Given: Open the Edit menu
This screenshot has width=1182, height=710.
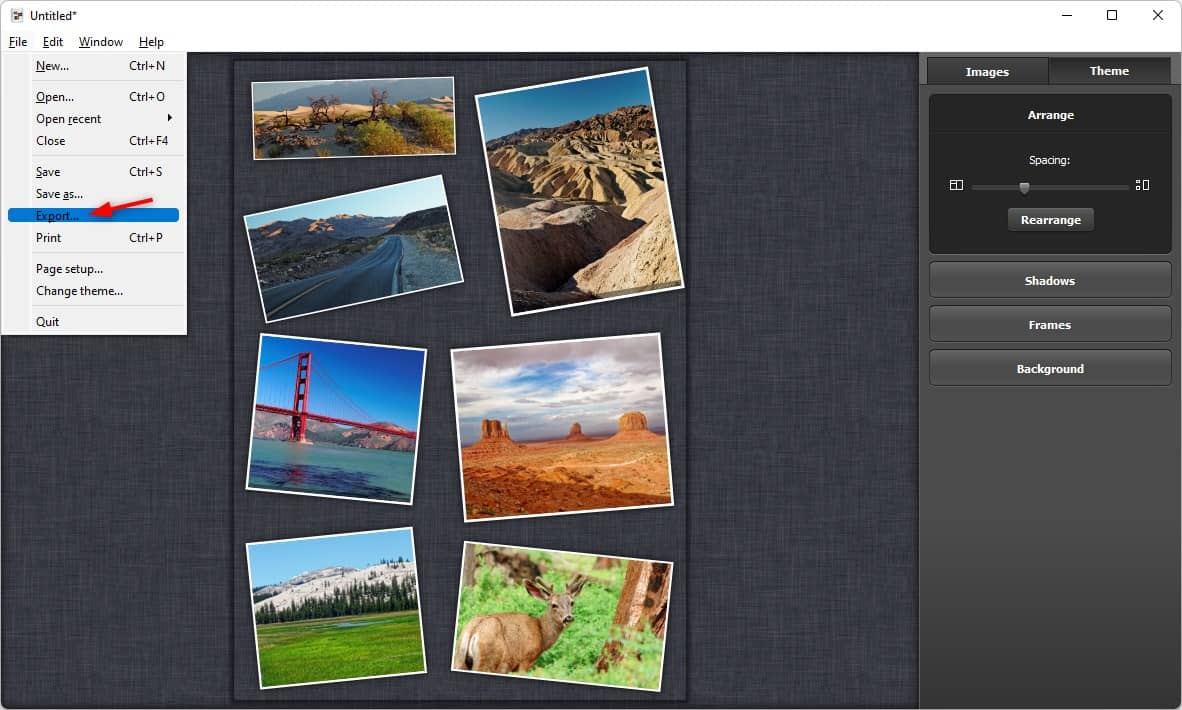Looking at the screenshot, I should [53, 42].
